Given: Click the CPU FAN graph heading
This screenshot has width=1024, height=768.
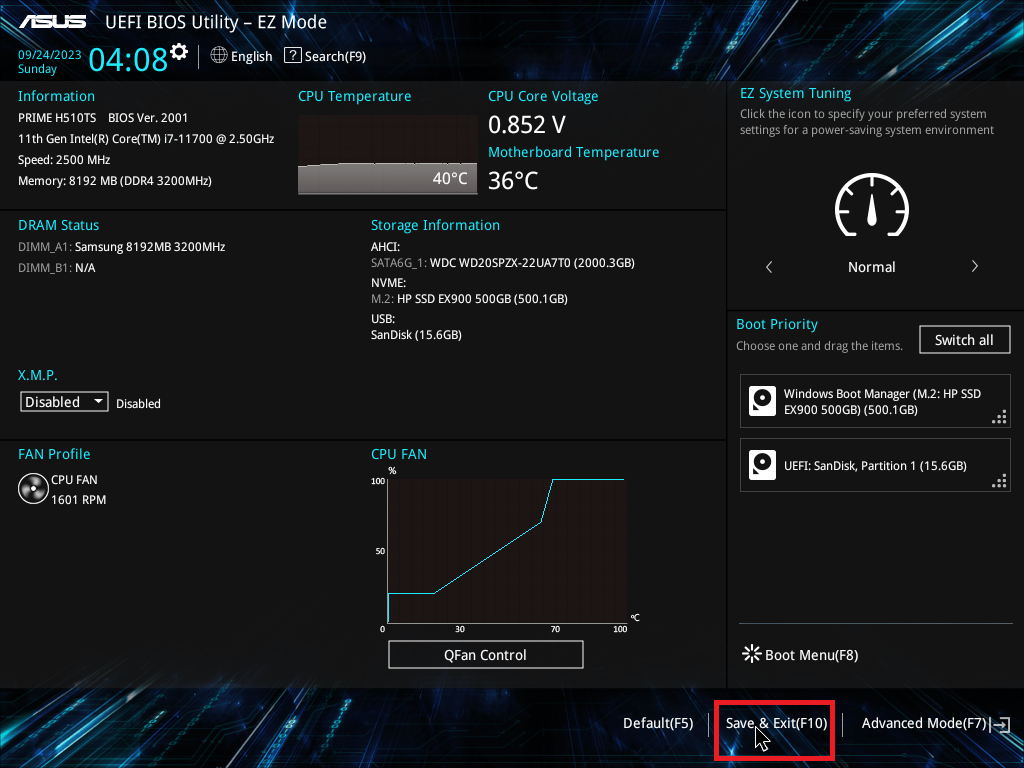Looking at the screenshot, I should 399,454.
